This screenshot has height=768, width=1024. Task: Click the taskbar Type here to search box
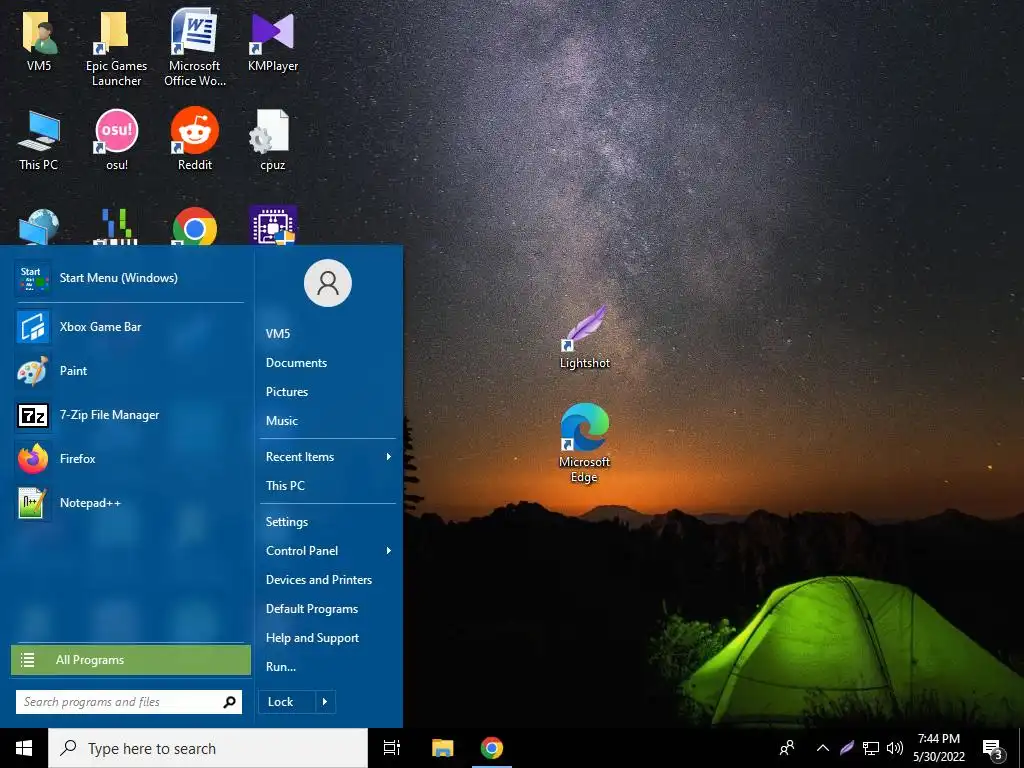click(208, 748)
